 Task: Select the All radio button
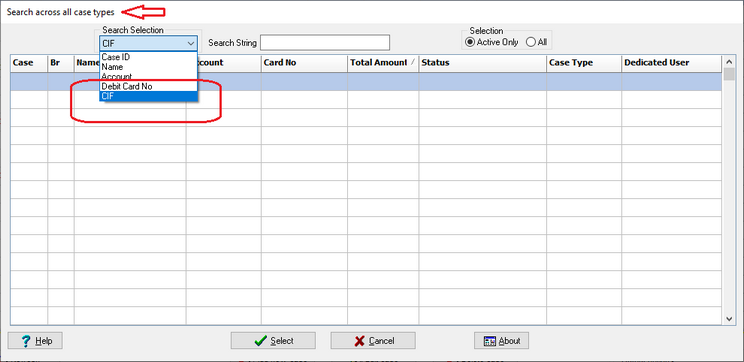tap(537, 42)
